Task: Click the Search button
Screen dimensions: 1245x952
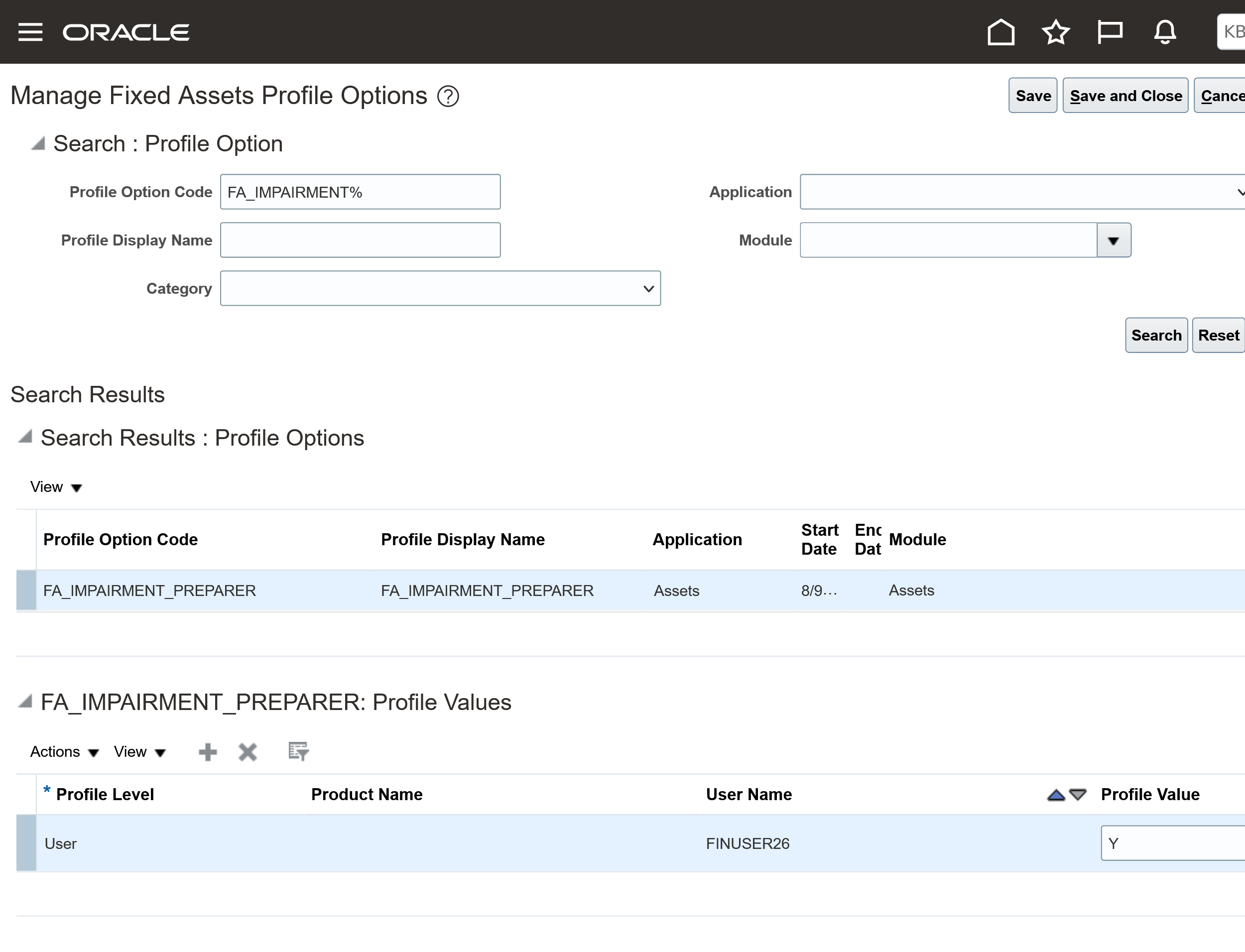Action: 1156,336
